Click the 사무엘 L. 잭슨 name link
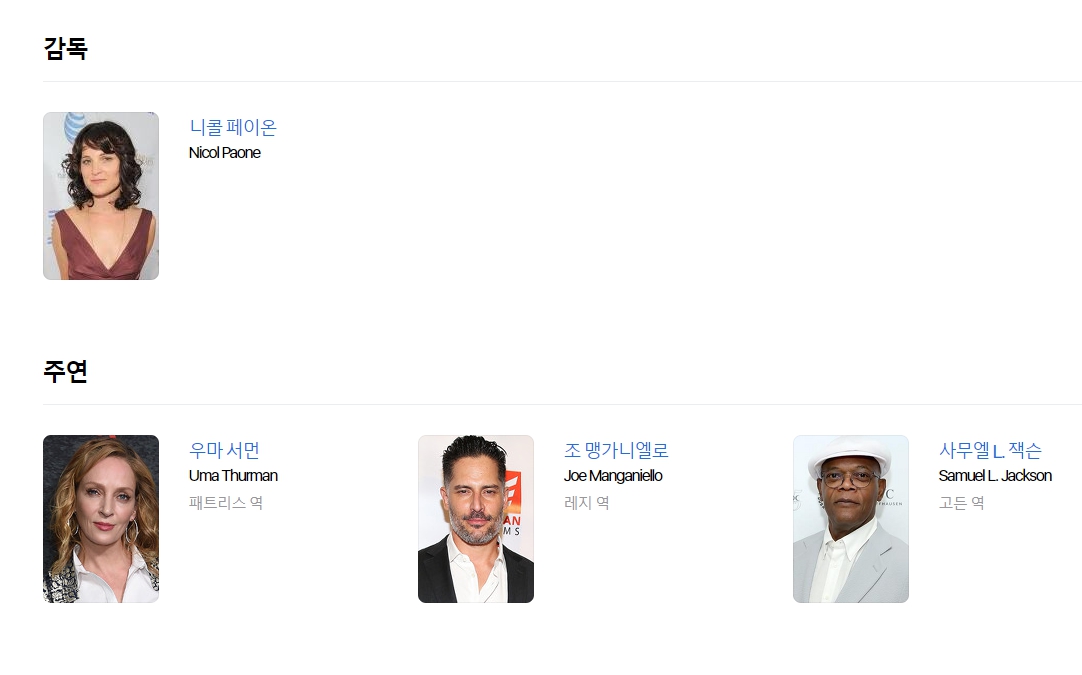 coord(990,450)
